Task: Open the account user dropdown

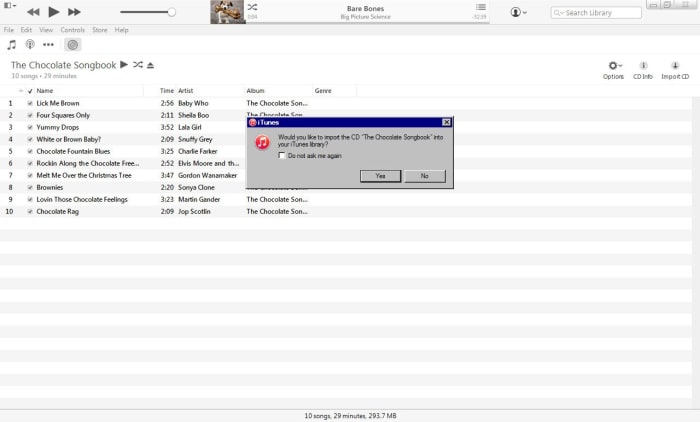Action: tap(518, 12)
